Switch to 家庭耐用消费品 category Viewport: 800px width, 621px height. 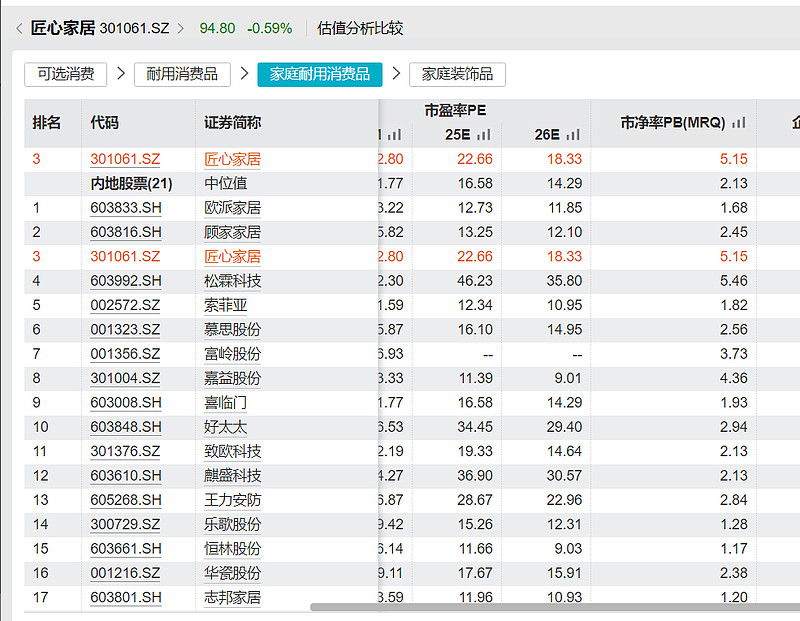coord(320,74)
